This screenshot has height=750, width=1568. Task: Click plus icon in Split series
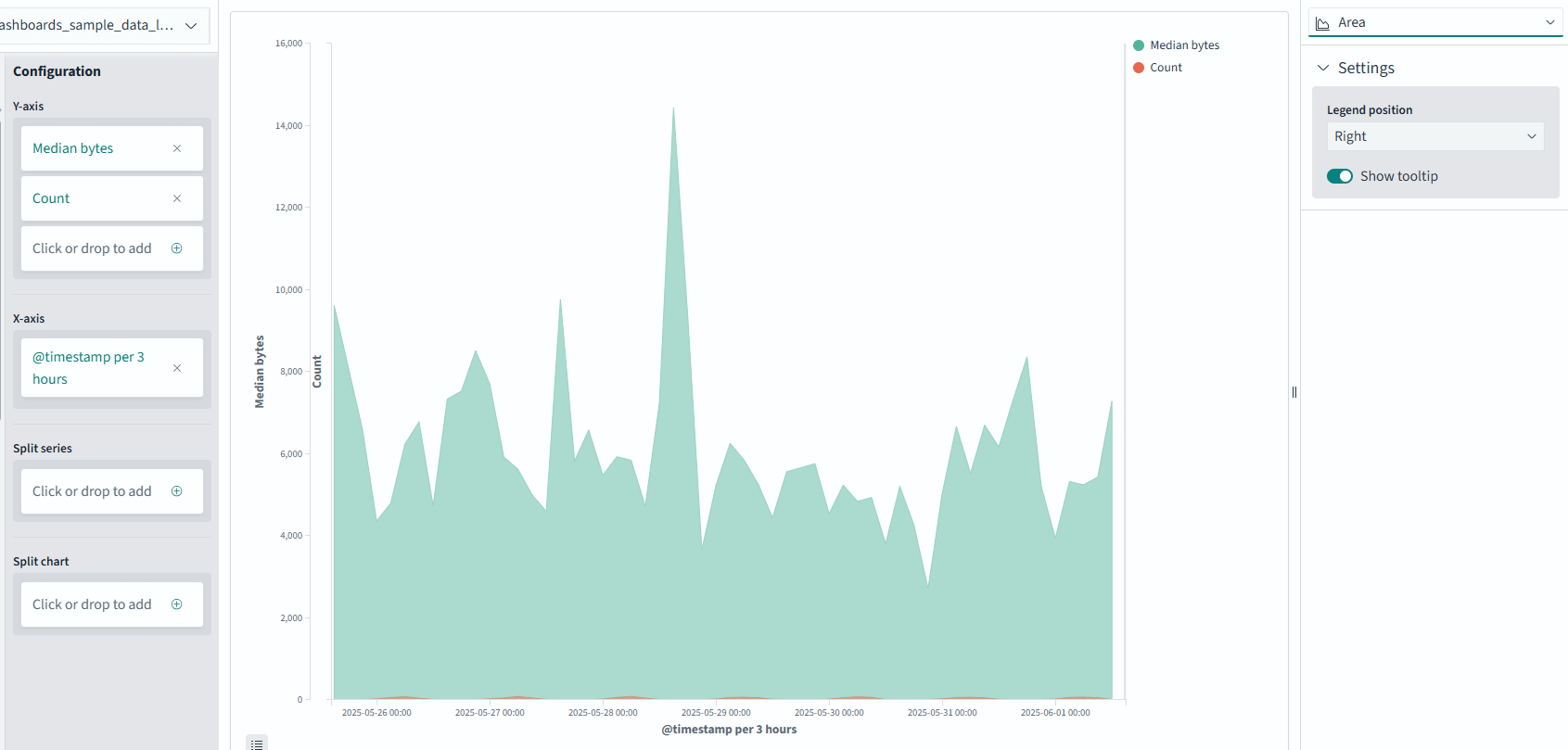pos(177,491)
